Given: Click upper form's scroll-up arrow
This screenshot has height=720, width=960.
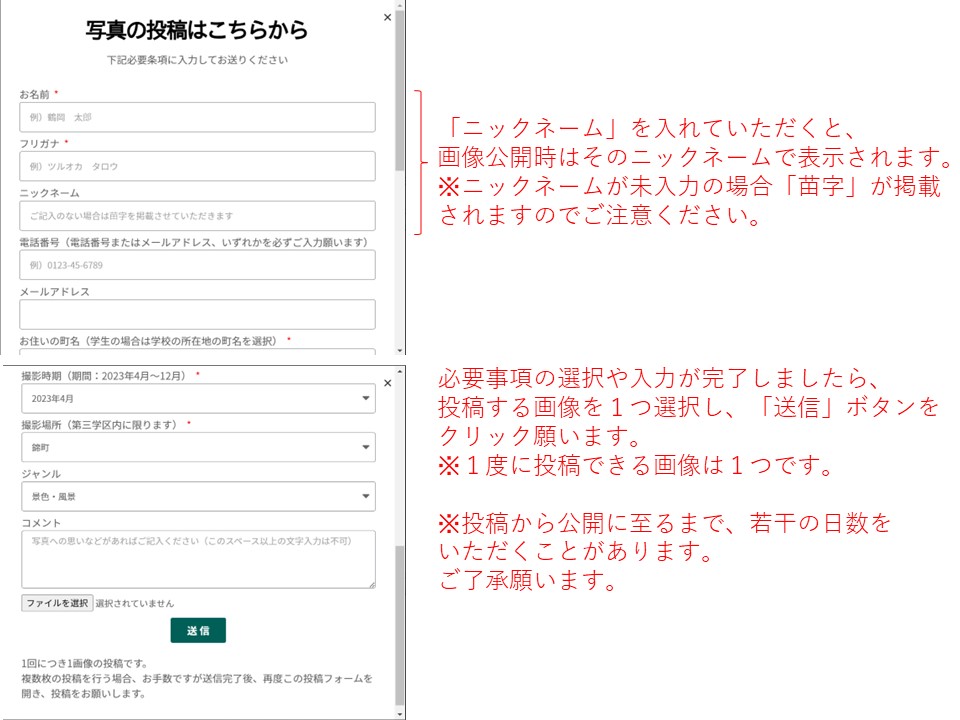Looking at the screenshot, I should (x=400, y=5).
